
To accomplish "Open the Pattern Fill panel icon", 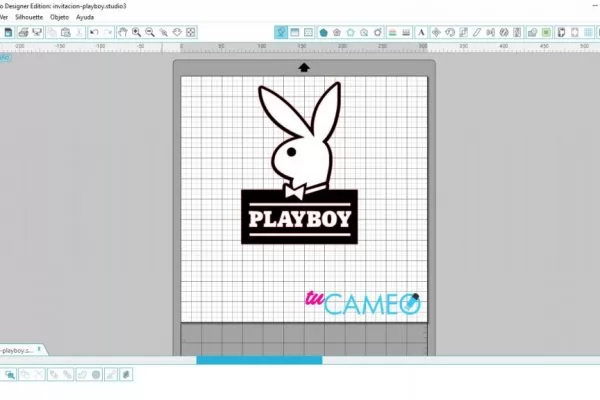I will [x=351, y=33].
